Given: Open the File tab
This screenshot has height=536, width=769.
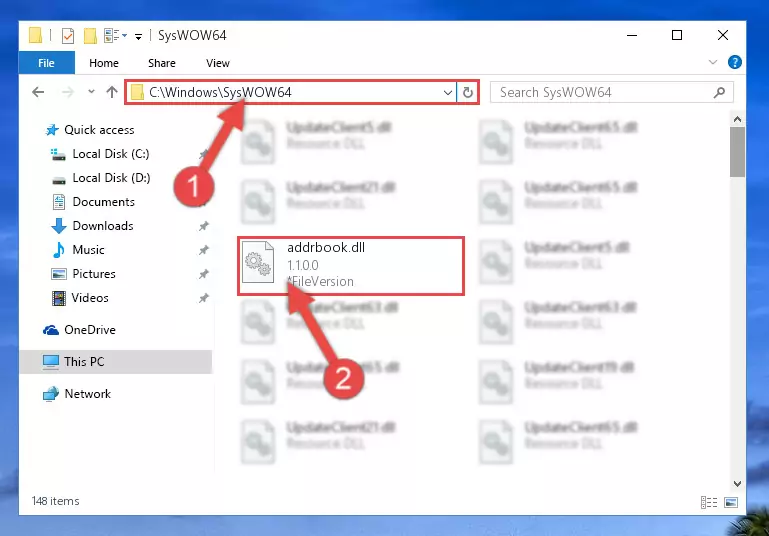Looking at the screenshot, I should pos(47,63).
